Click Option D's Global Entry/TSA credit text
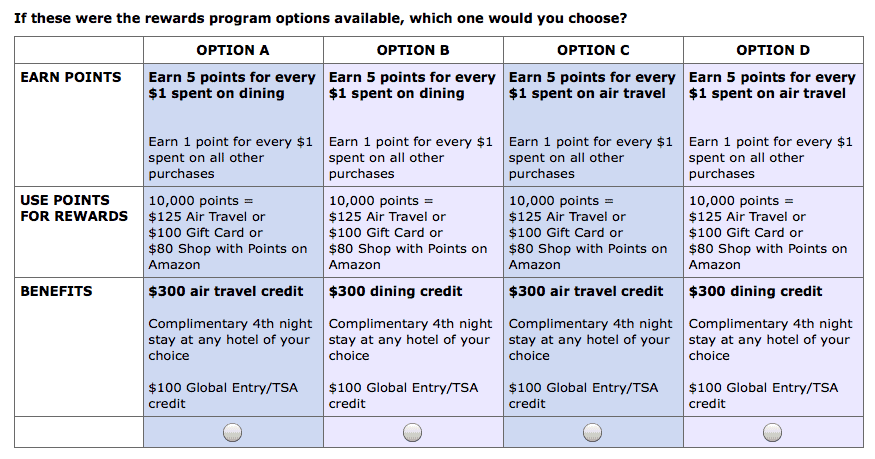Image resolution: width=875 pixels, height=459 pixels. [x=763, y=395]
